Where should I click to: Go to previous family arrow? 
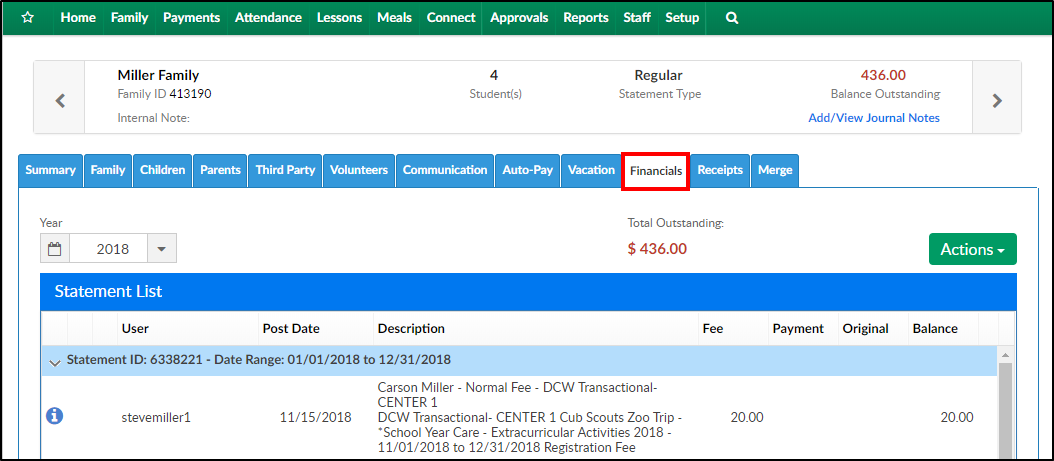[x=60, y=101]
